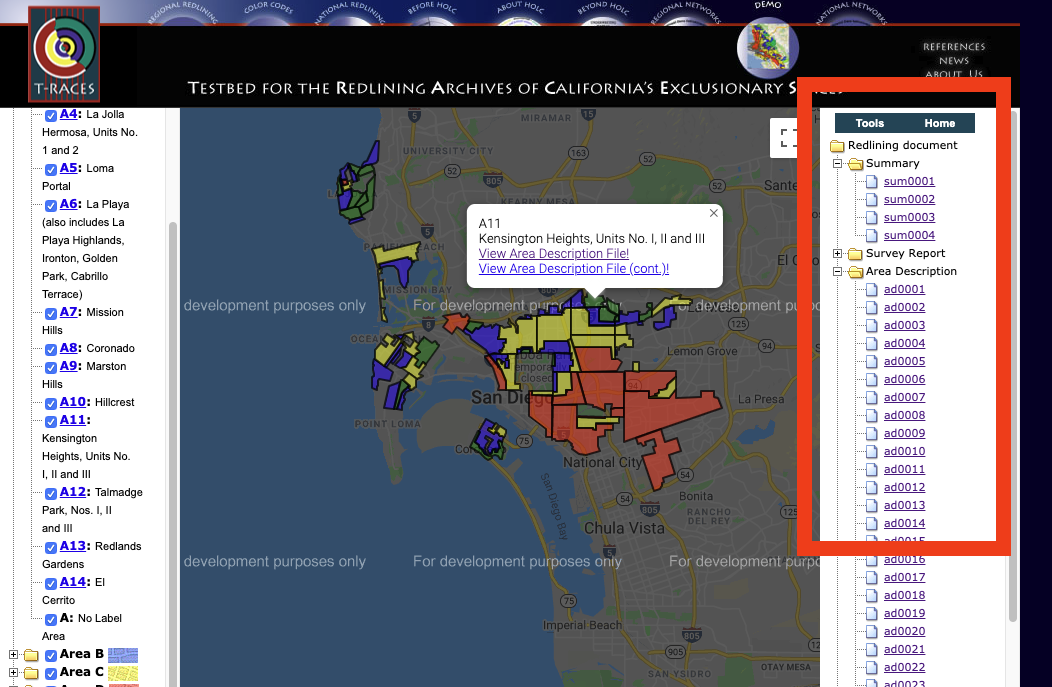
Task: Toggle the Area C layer checkbox
Action: coord(50,674)
